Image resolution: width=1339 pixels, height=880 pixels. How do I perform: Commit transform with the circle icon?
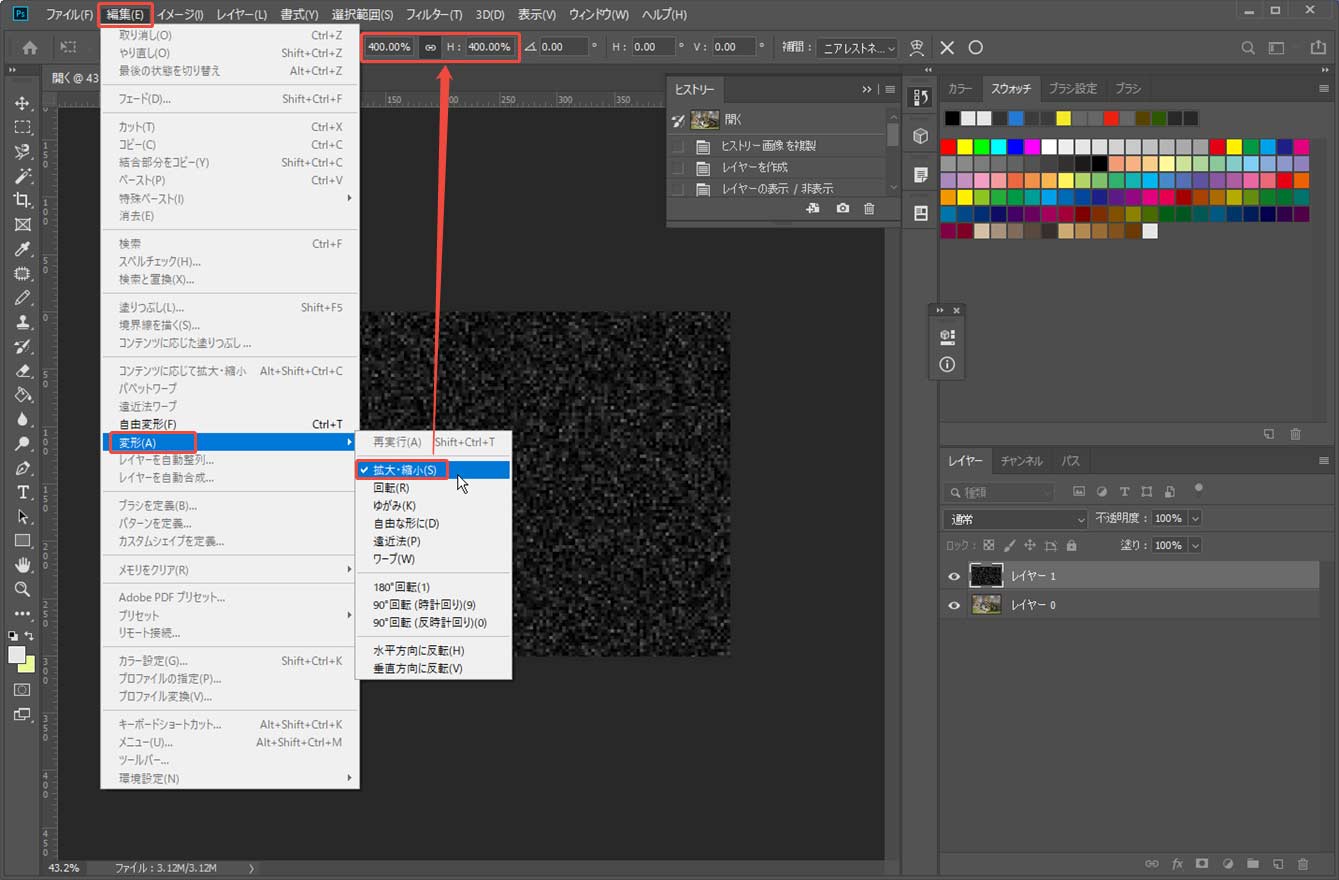pyautogui.click(x=976, y=47)
